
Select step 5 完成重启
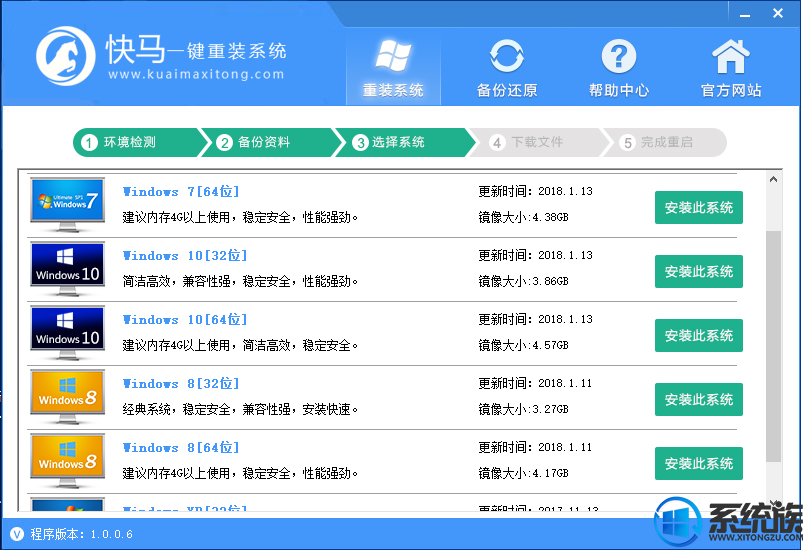coord(666,142)
